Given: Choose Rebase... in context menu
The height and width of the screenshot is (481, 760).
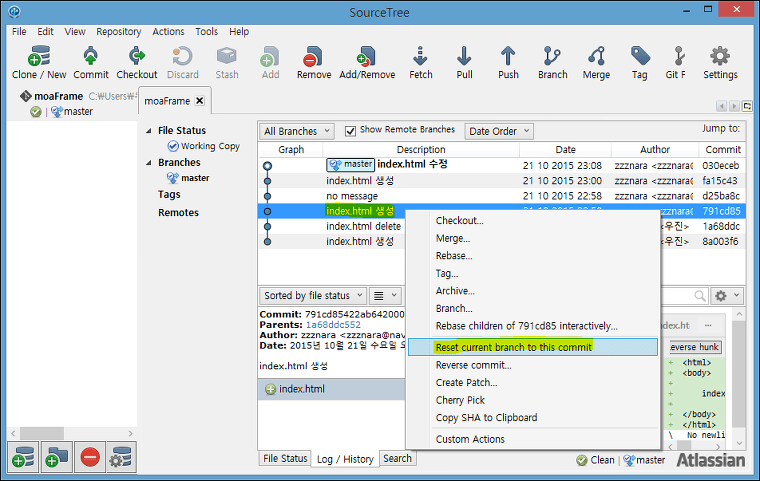Looking at the screenshot, I should point(533,256).
